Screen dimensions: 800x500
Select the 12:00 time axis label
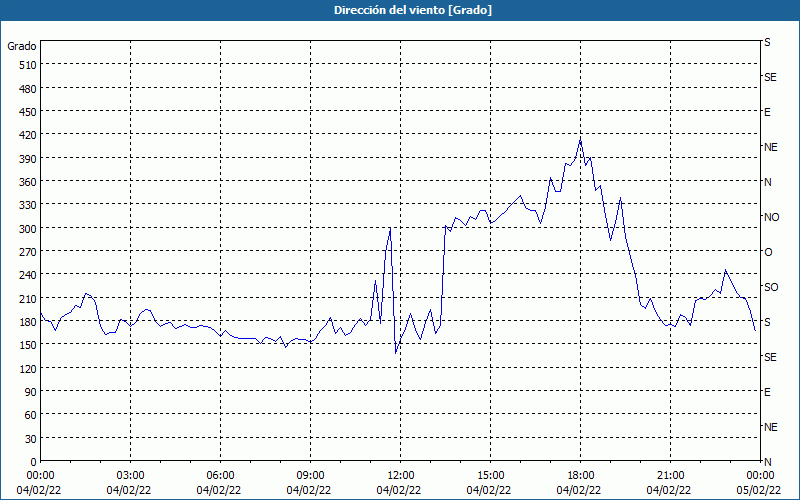401,476
